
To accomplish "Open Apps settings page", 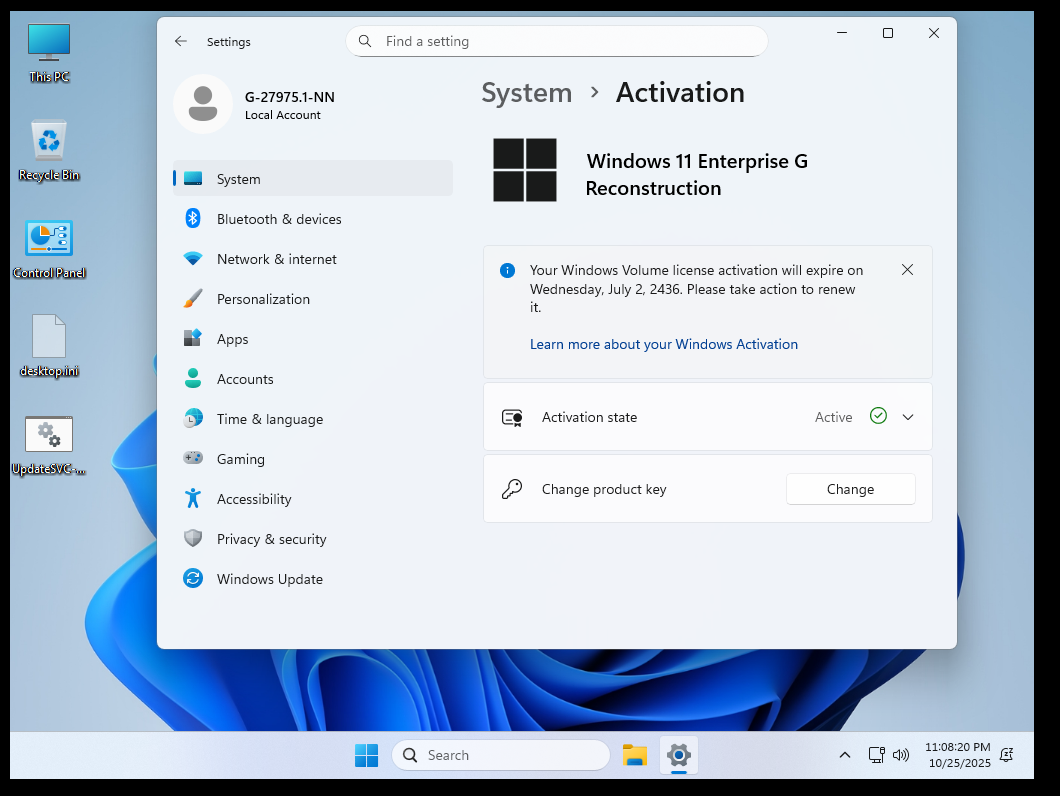I will pos(313,338).
